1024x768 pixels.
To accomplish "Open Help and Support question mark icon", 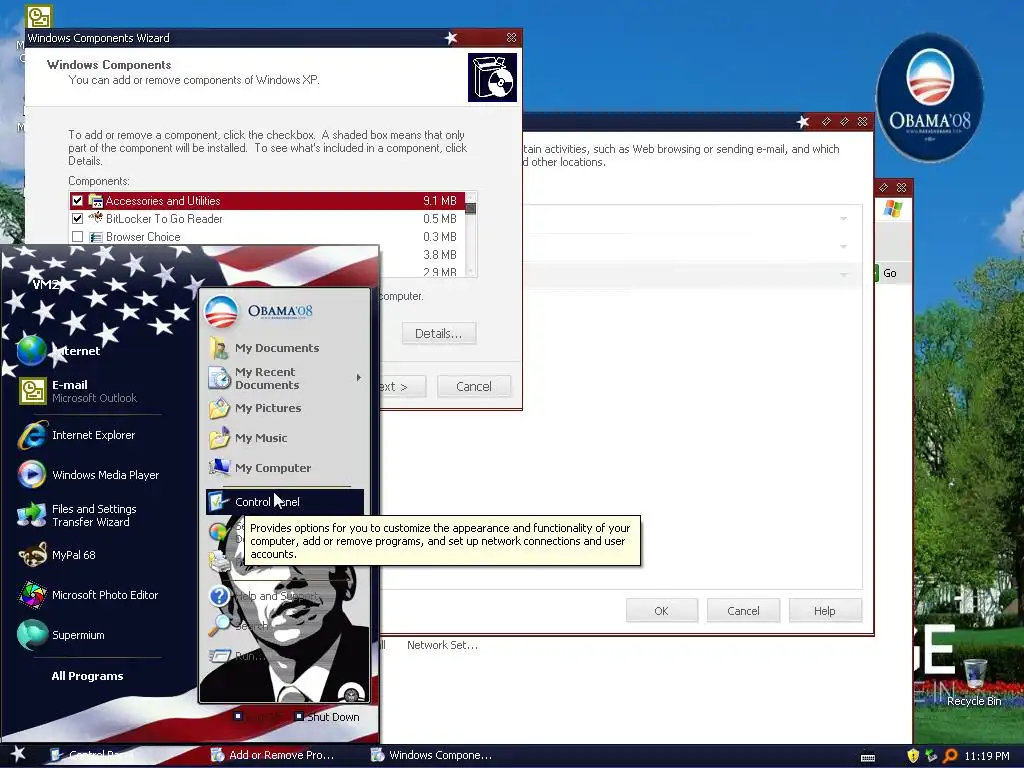I will coord(219,596).
